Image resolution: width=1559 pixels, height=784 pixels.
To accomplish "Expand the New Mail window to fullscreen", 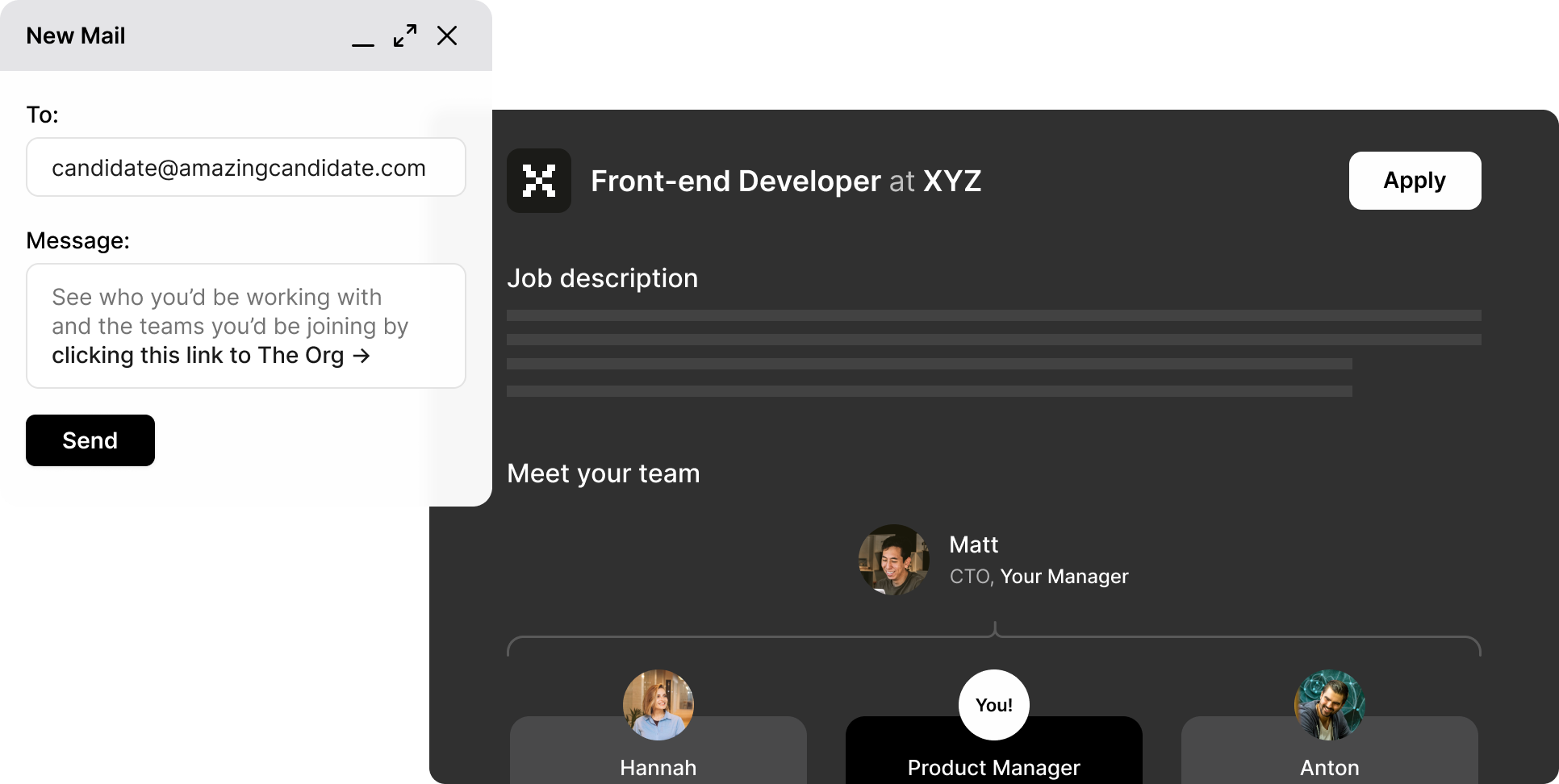I will pos(405,35).
